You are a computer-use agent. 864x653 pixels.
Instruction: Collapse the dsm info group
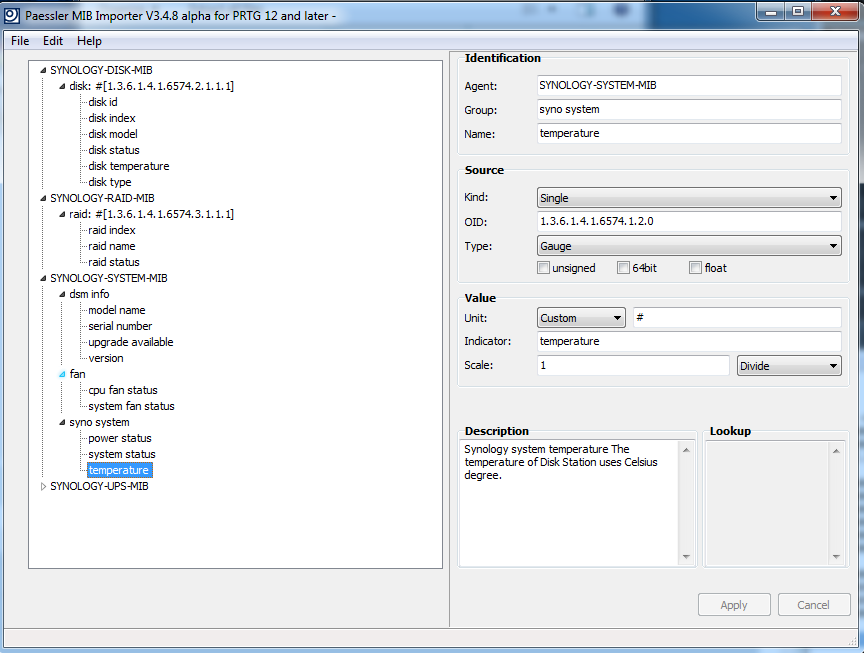pos(62,294)
